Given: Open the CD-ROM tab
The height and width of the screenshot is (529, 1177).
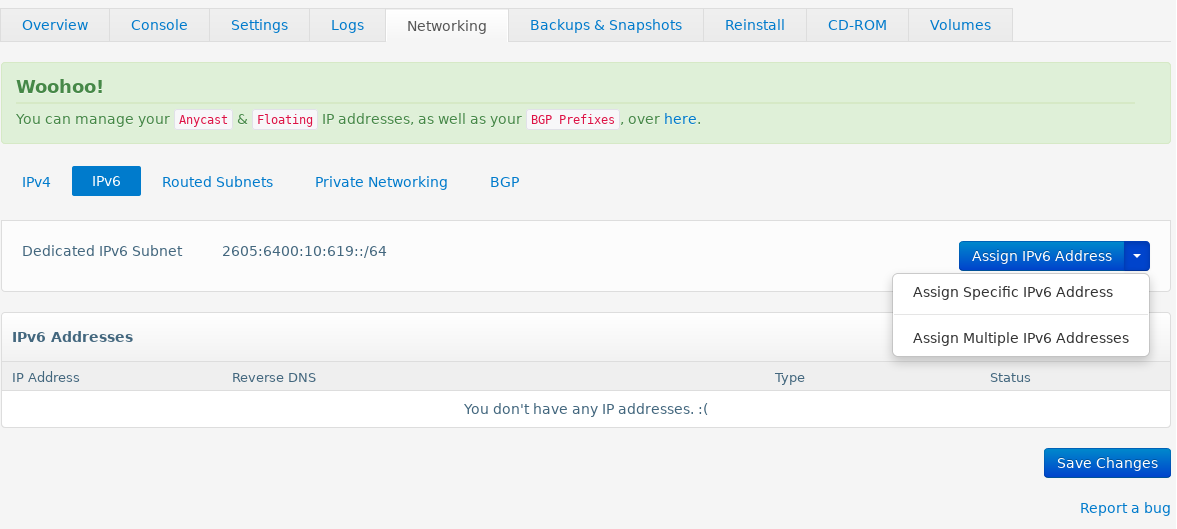Looking at the screenshot, I should [857, 25].
